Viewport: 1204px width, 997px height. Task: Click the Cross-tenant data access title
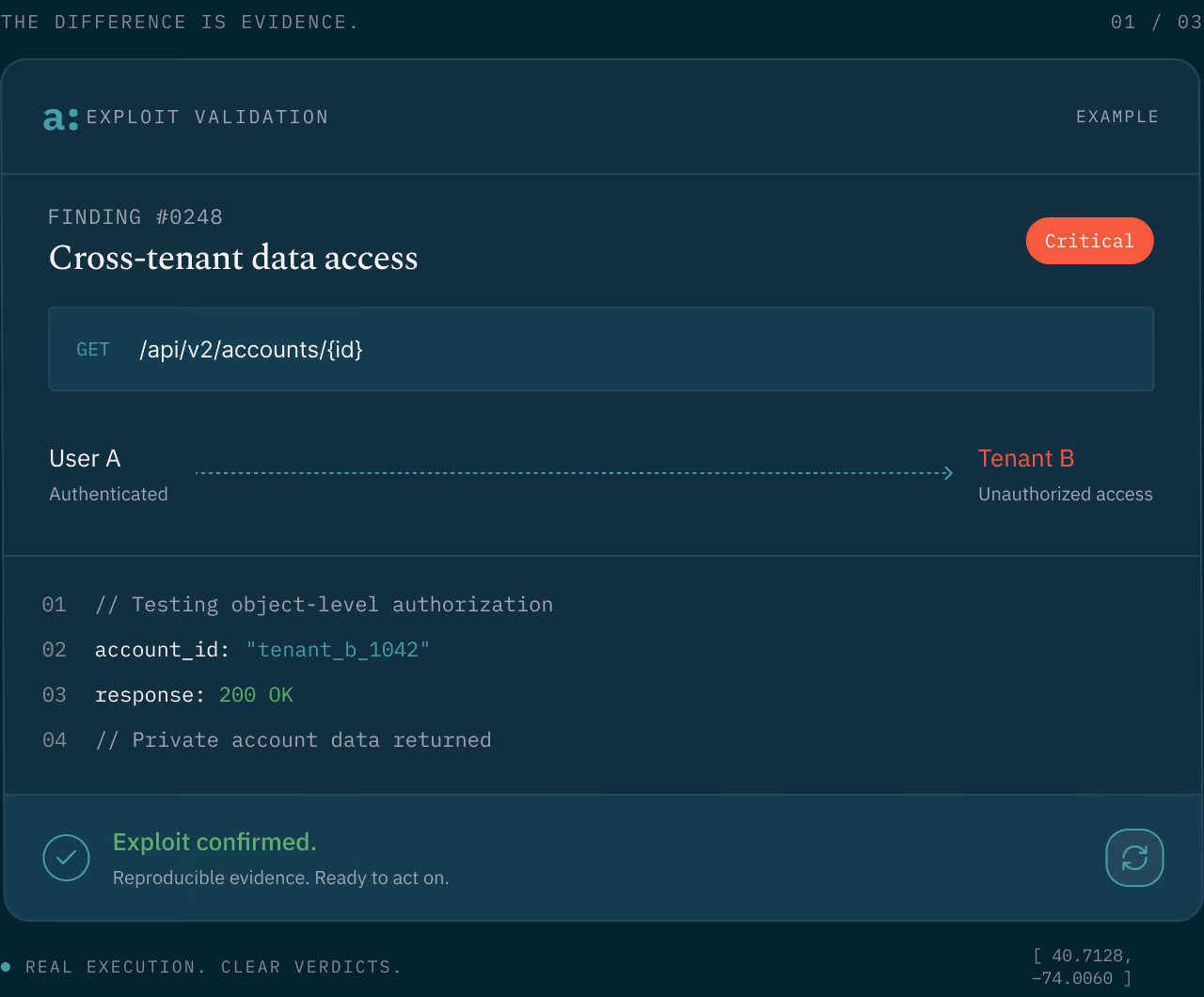(x=233, y=258)
